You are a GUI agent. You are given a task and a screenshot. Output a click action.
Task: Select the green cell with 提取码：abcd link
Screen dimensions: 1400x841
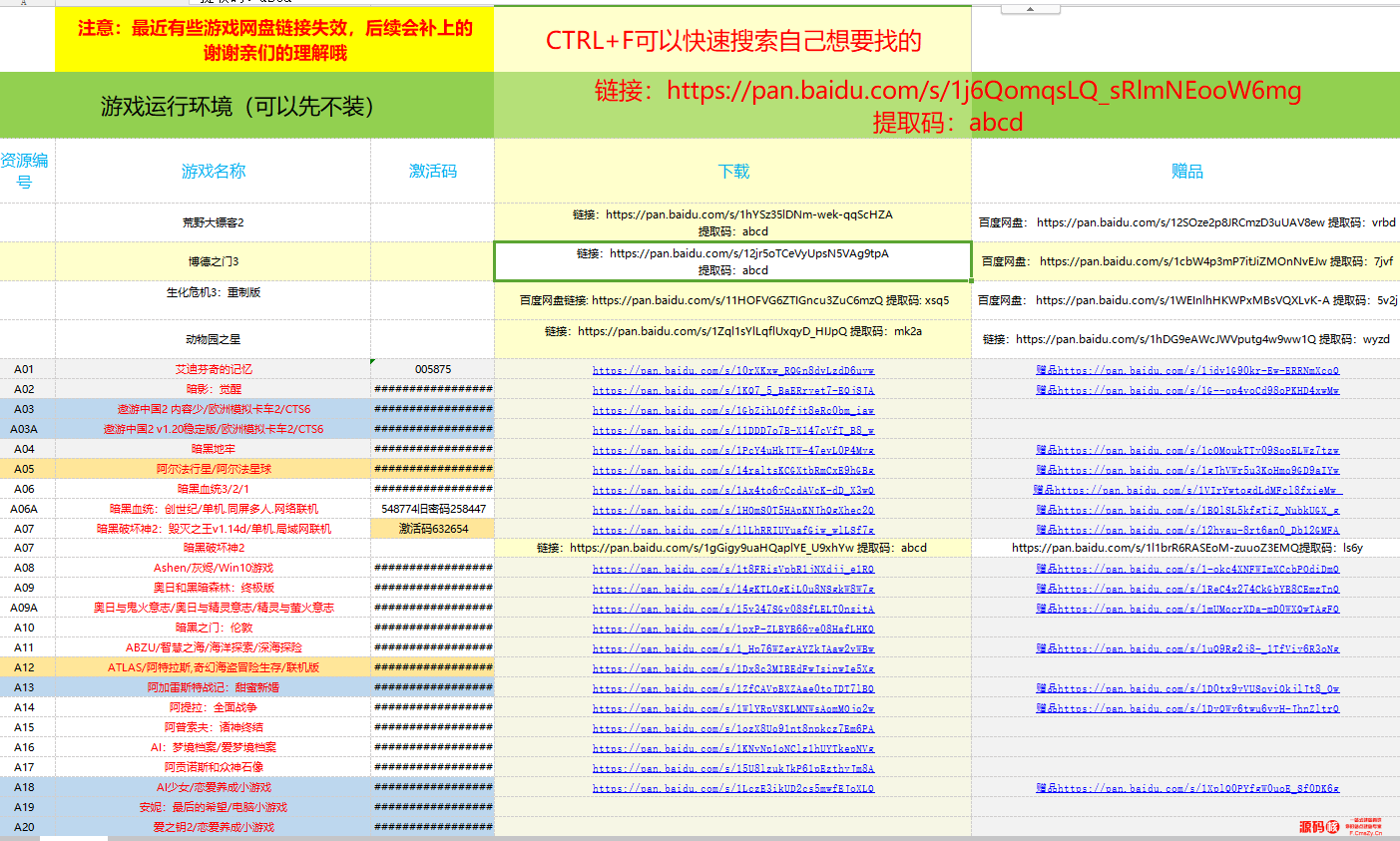coord(947,105)
